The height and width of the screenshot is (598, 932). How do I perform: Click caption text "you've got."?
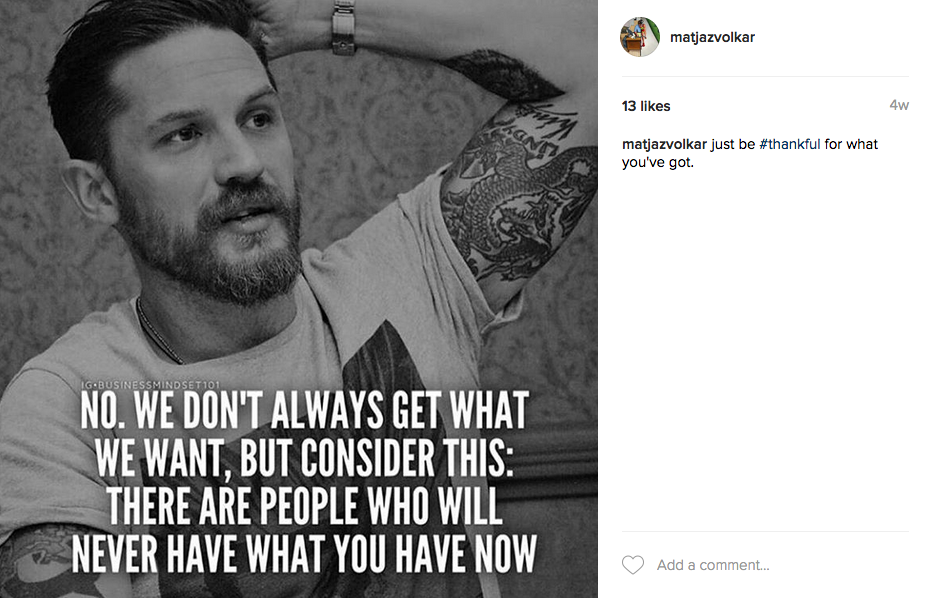click(x=657, y=162)
